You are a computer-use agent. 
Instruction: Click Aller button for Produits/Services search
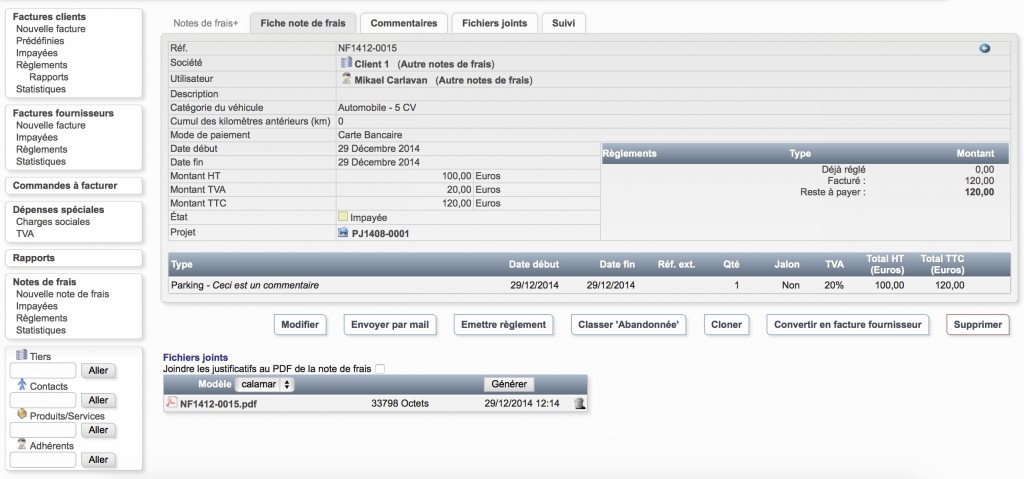[x=98, y=430]
